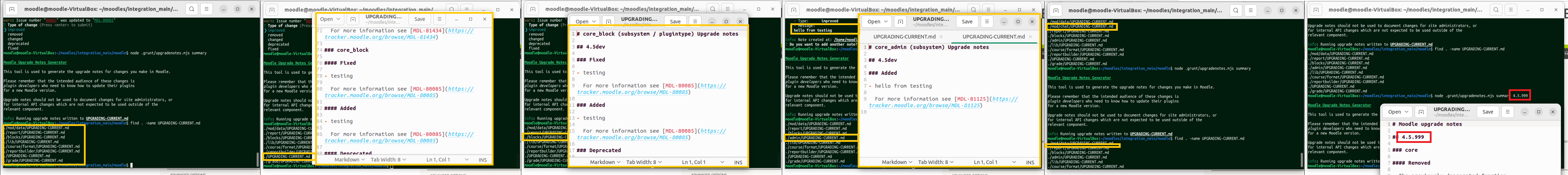1568x175 pixels.
Task: Click search icon of terminal behind the core_admin editor
Action: 974,10
